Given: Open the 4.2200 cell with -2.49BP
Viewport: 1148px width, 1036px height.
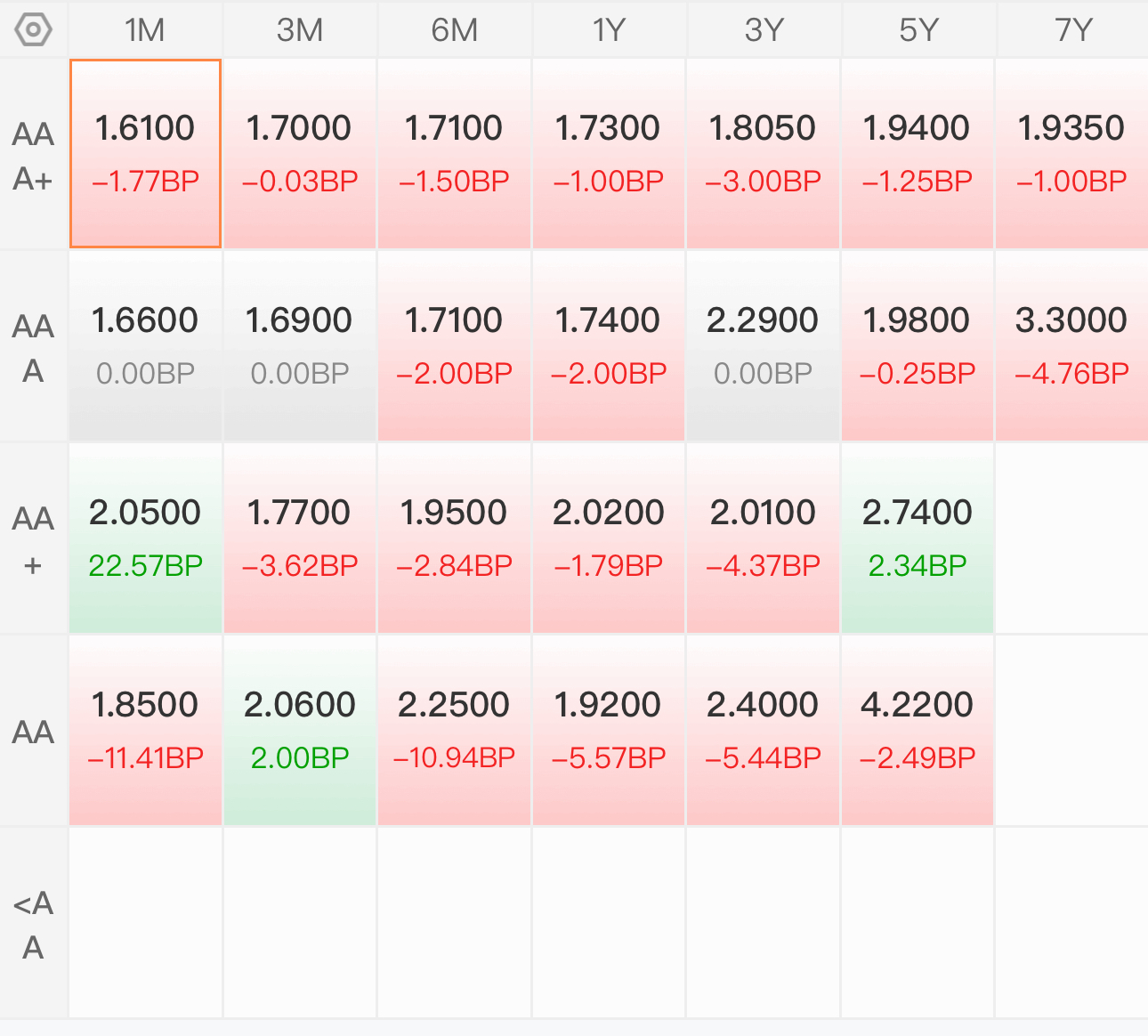Looking at the screenshot, I should pyautogui.click(x=918, y=731).
